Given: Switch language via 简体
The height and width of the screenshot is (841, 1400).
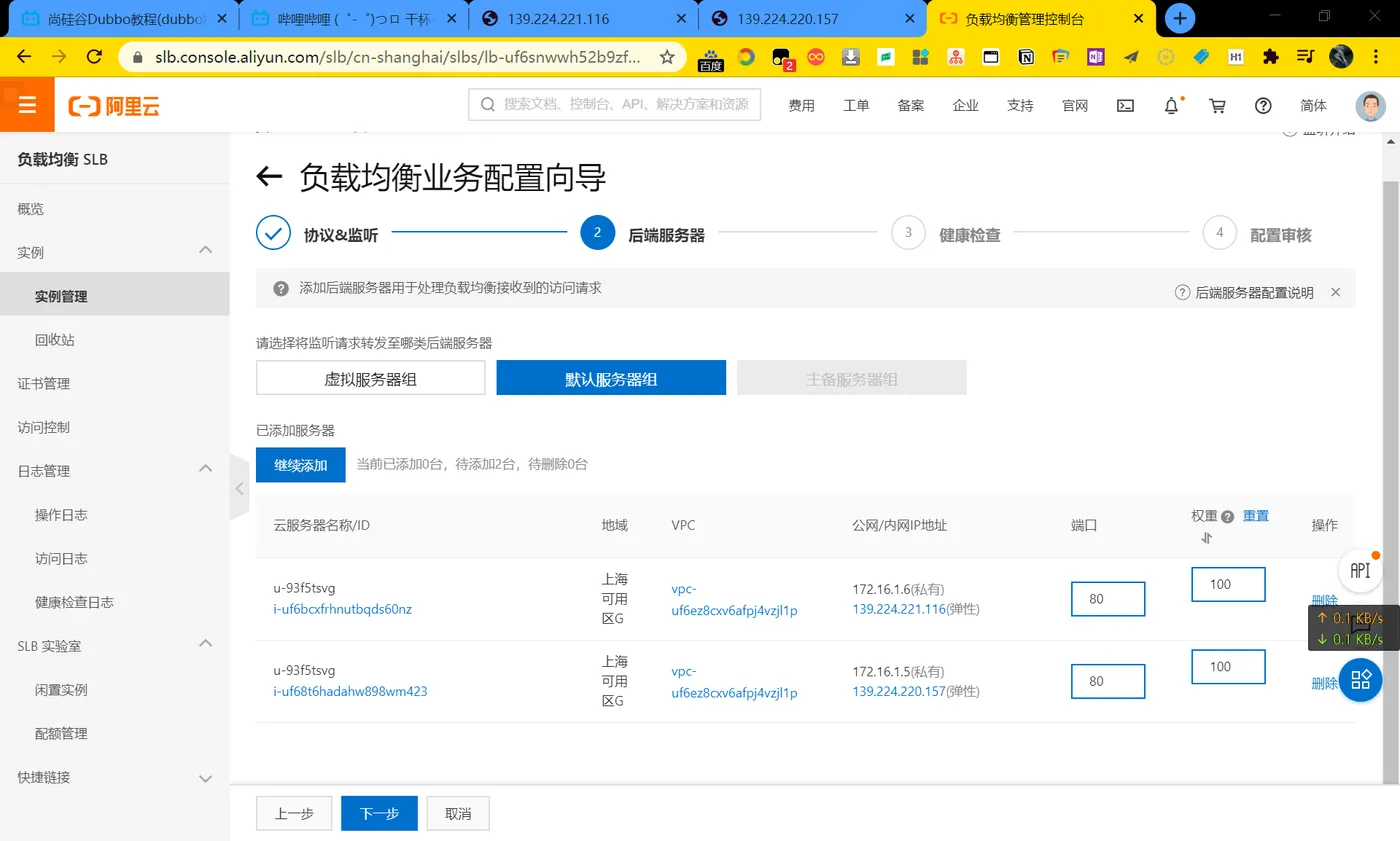Looking at the screenshot, I should point(1313,105).
